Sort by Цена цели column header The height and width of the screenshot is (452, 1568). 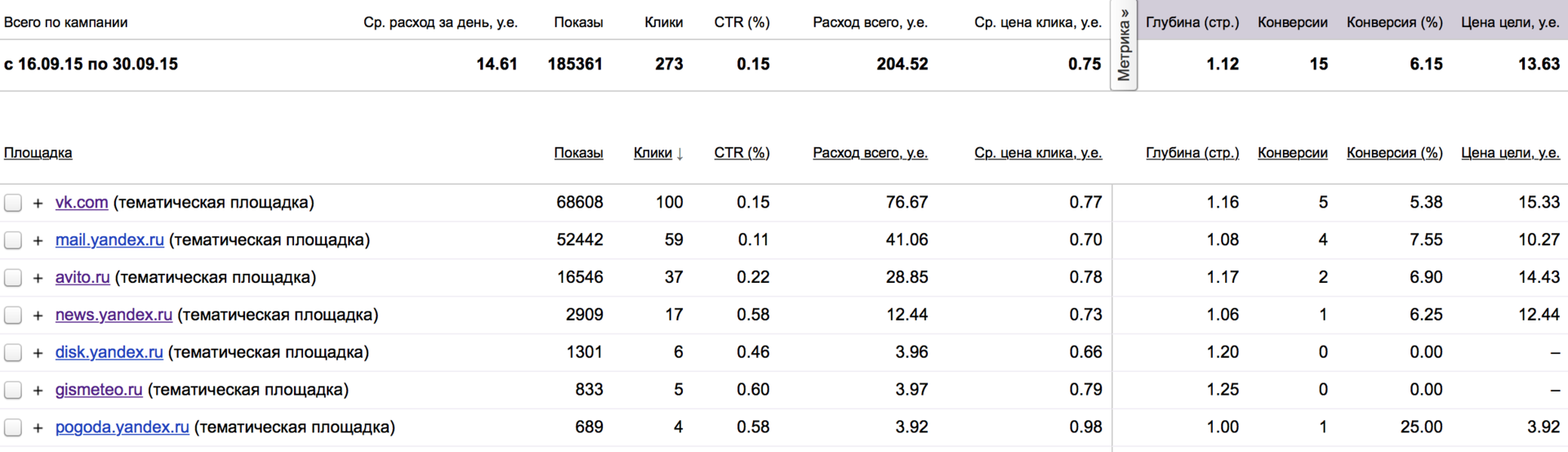tap(1510, 153)
